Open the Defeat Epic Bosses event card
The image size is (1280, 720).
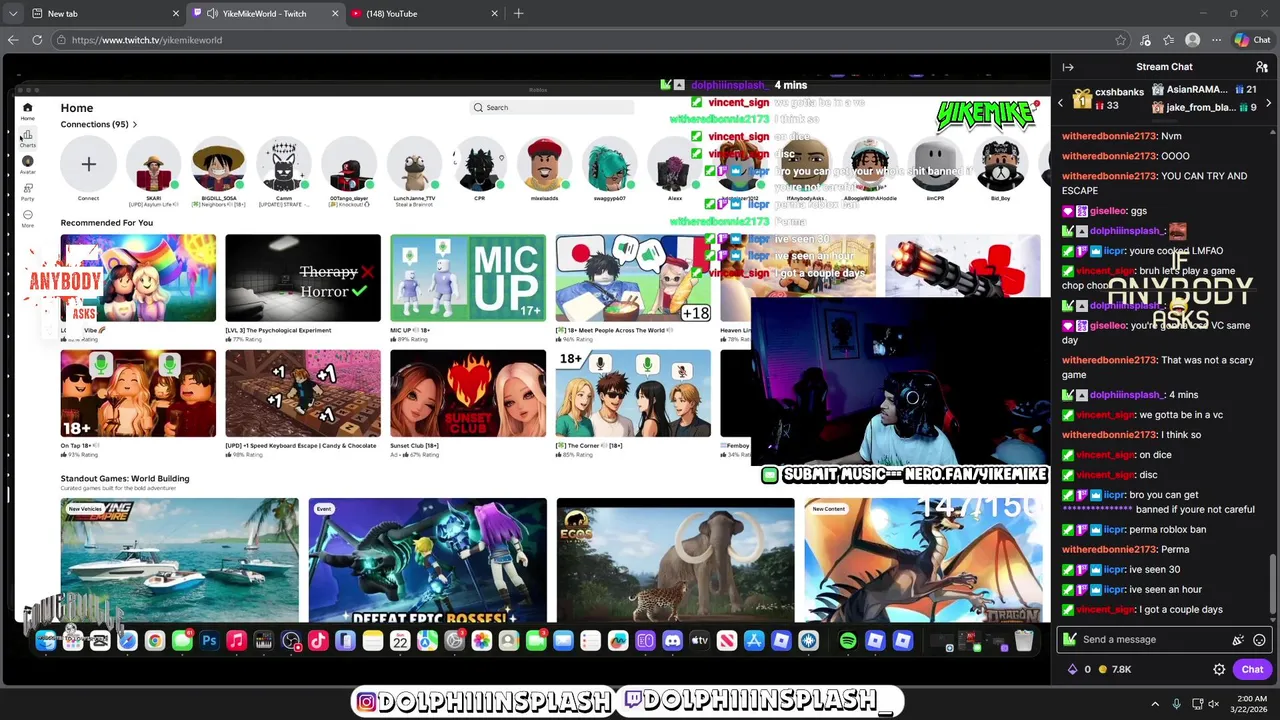(x=427, y=560)
